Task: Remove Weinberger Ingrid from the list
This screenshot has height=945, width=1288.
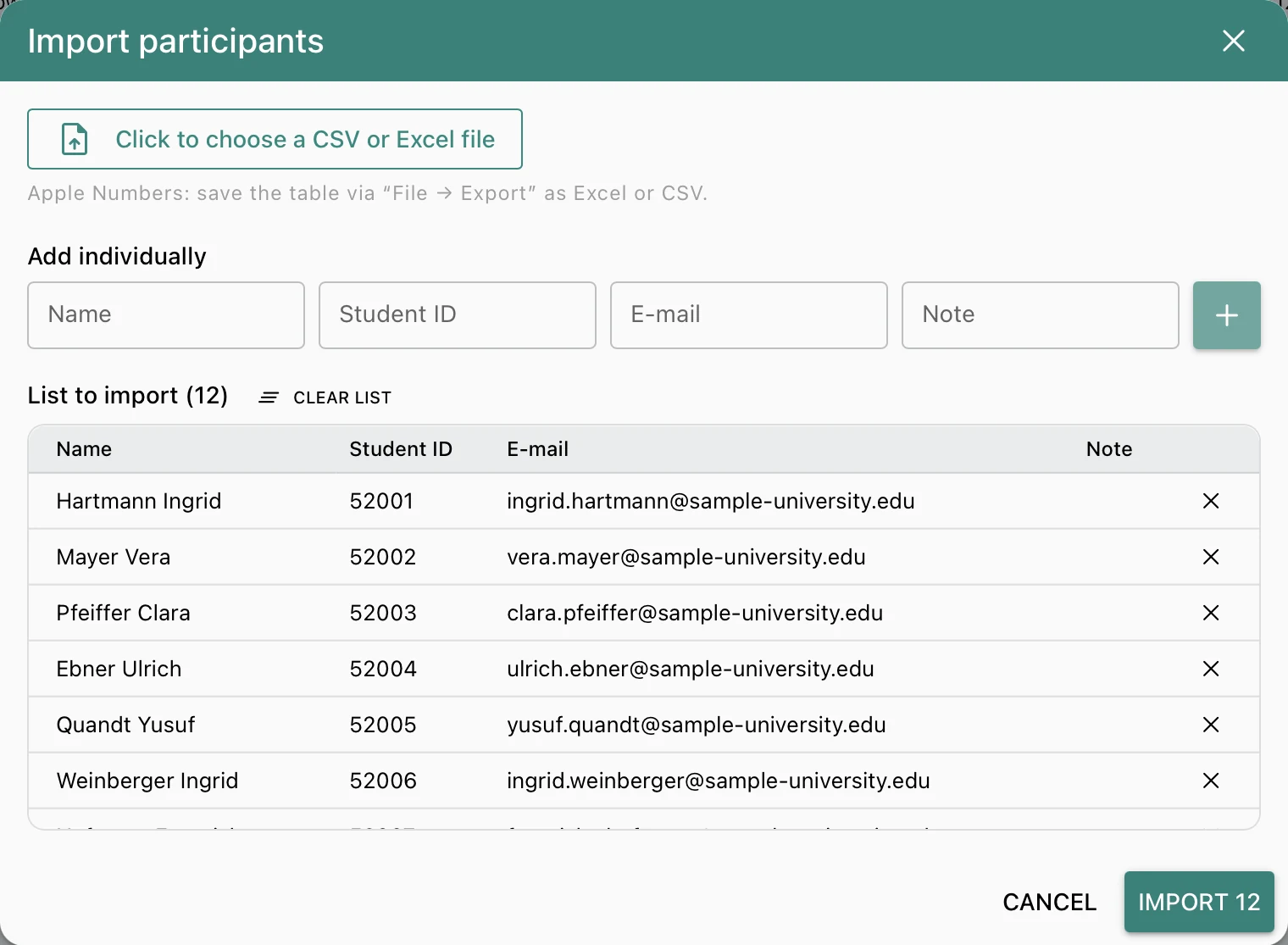Action: (1211, 781)
